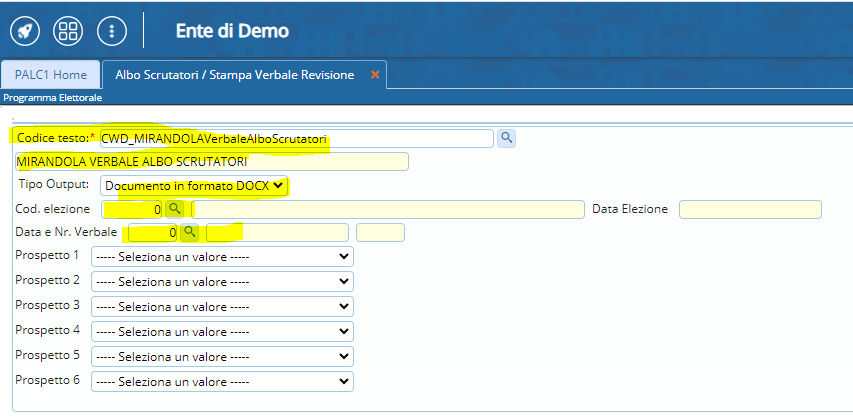Open the three-dots options icon
853x419 pixels.
coord(112,30)
